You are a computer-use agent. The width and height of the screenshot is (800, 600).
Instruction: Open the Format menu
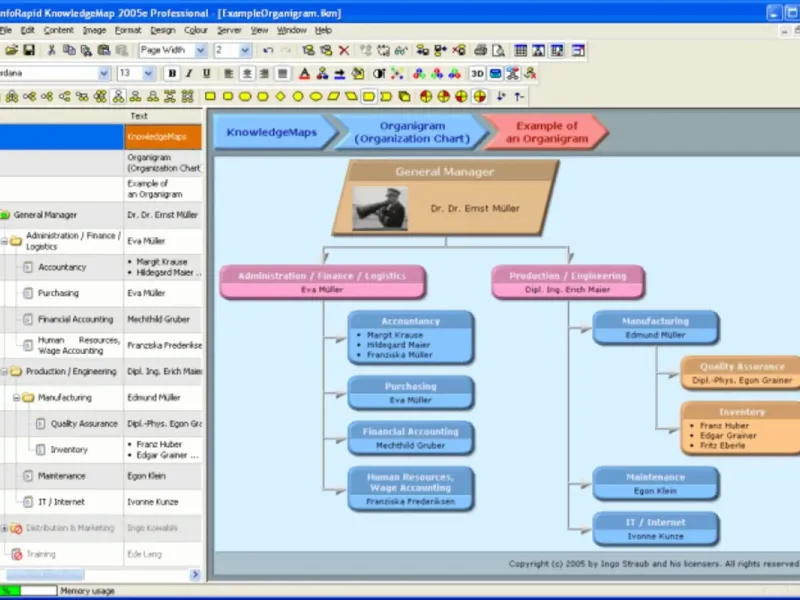point(128,30)
